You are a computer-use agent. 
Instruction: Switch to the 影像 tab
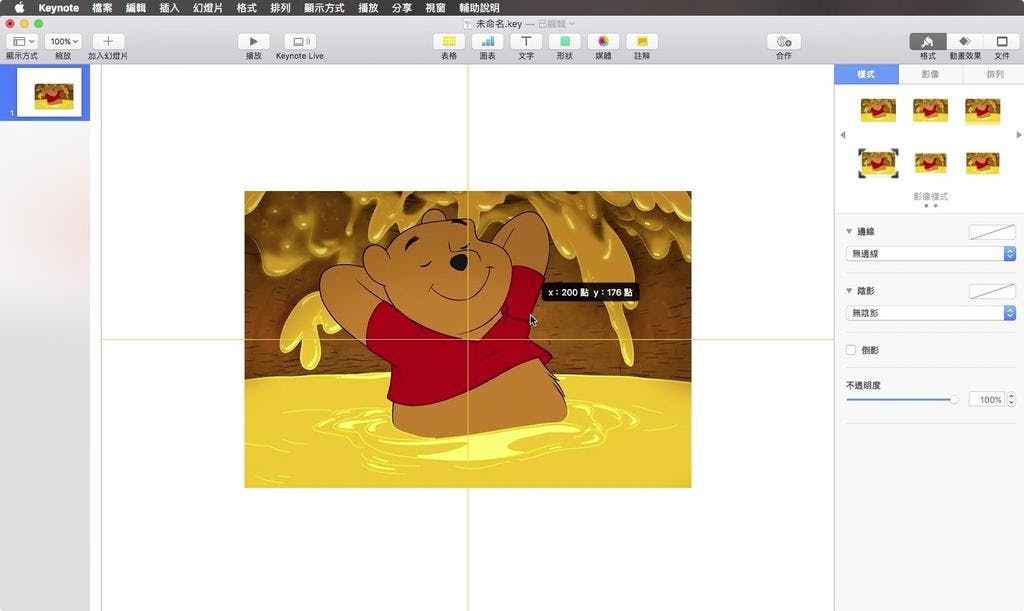930,74
